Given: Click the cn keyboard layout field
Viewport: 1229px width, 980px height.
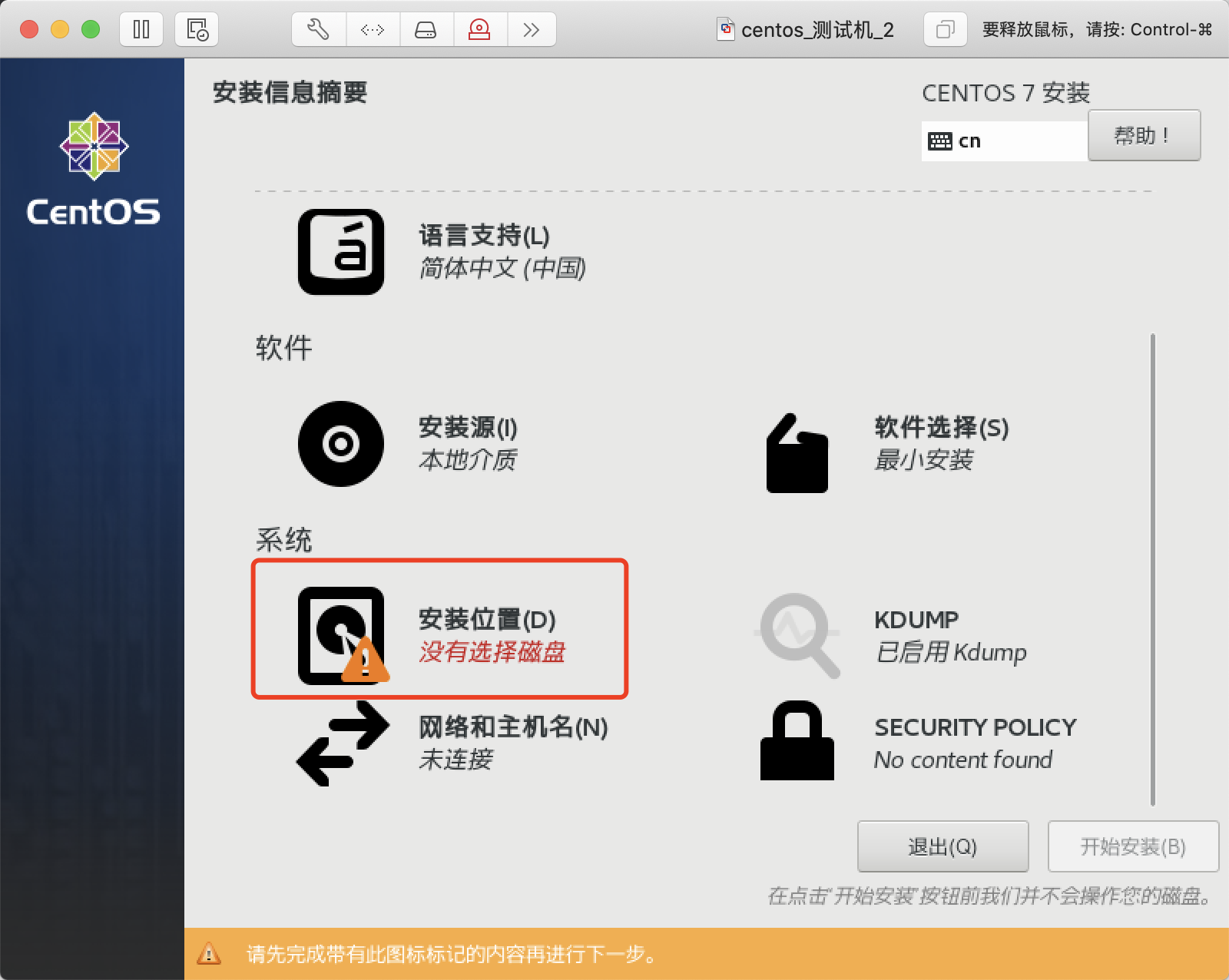Looking at the screenshot, I should coord(1005,141).
